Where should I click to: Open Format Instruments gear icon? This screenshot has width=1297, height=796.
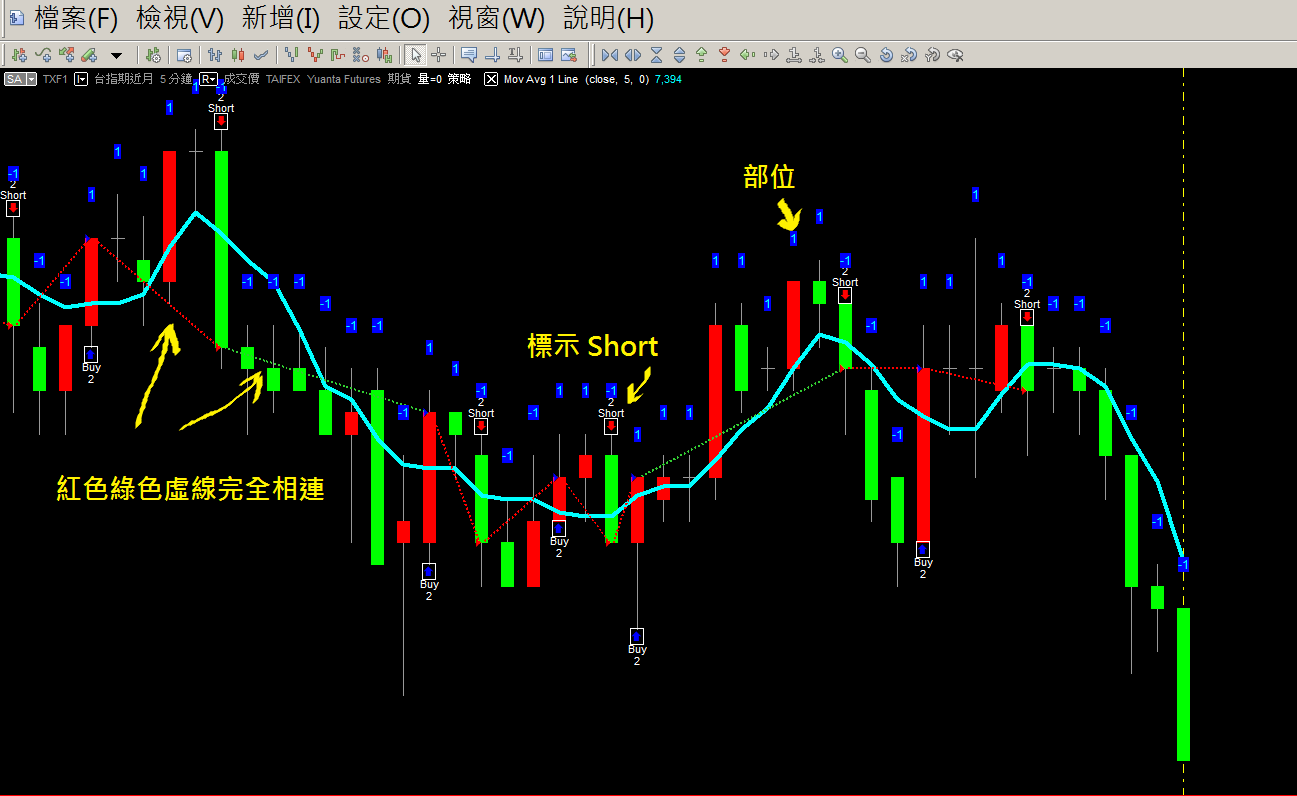(152, 55)
